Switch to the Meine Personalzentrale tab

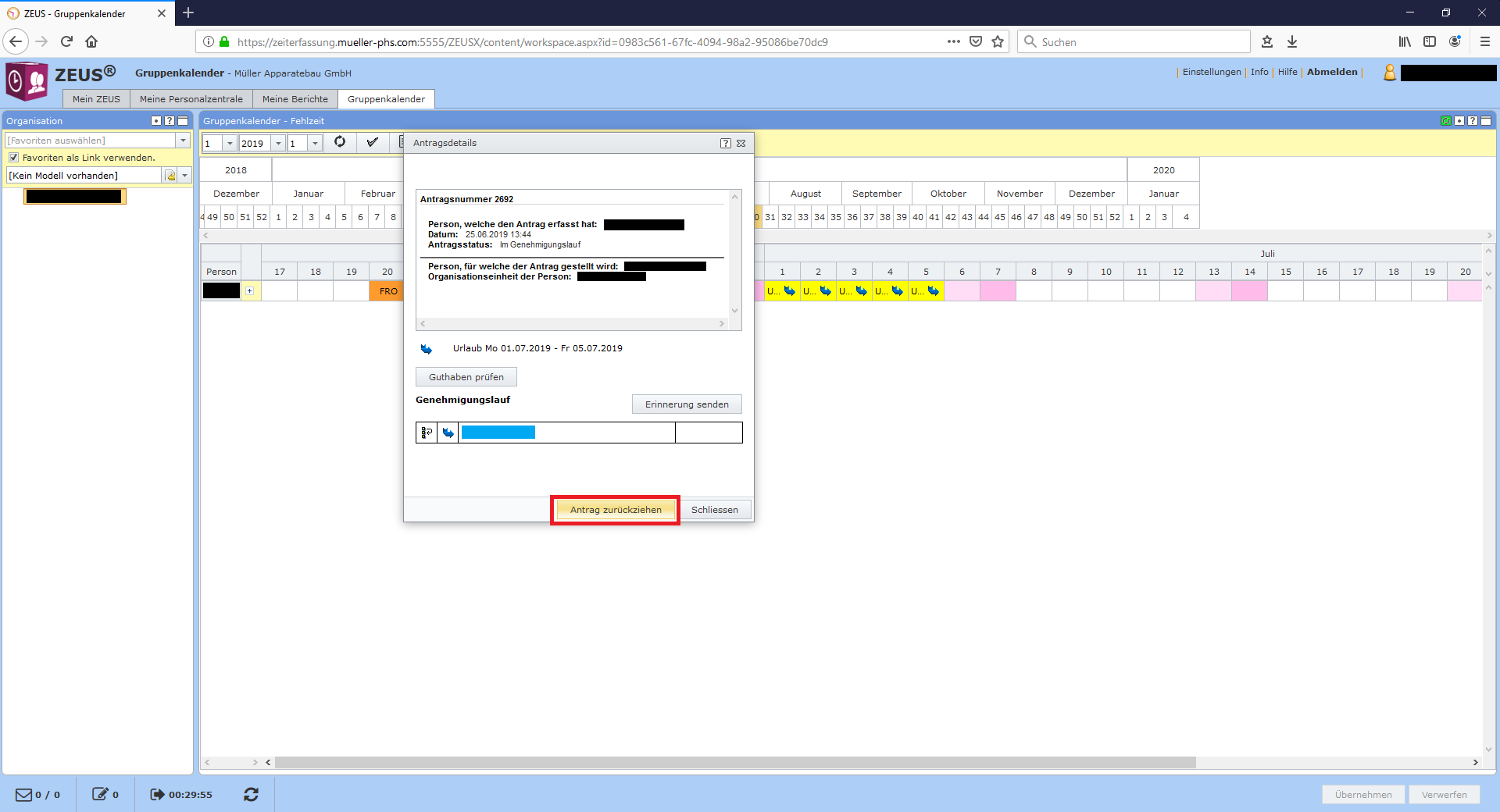(x=191, y=99)
